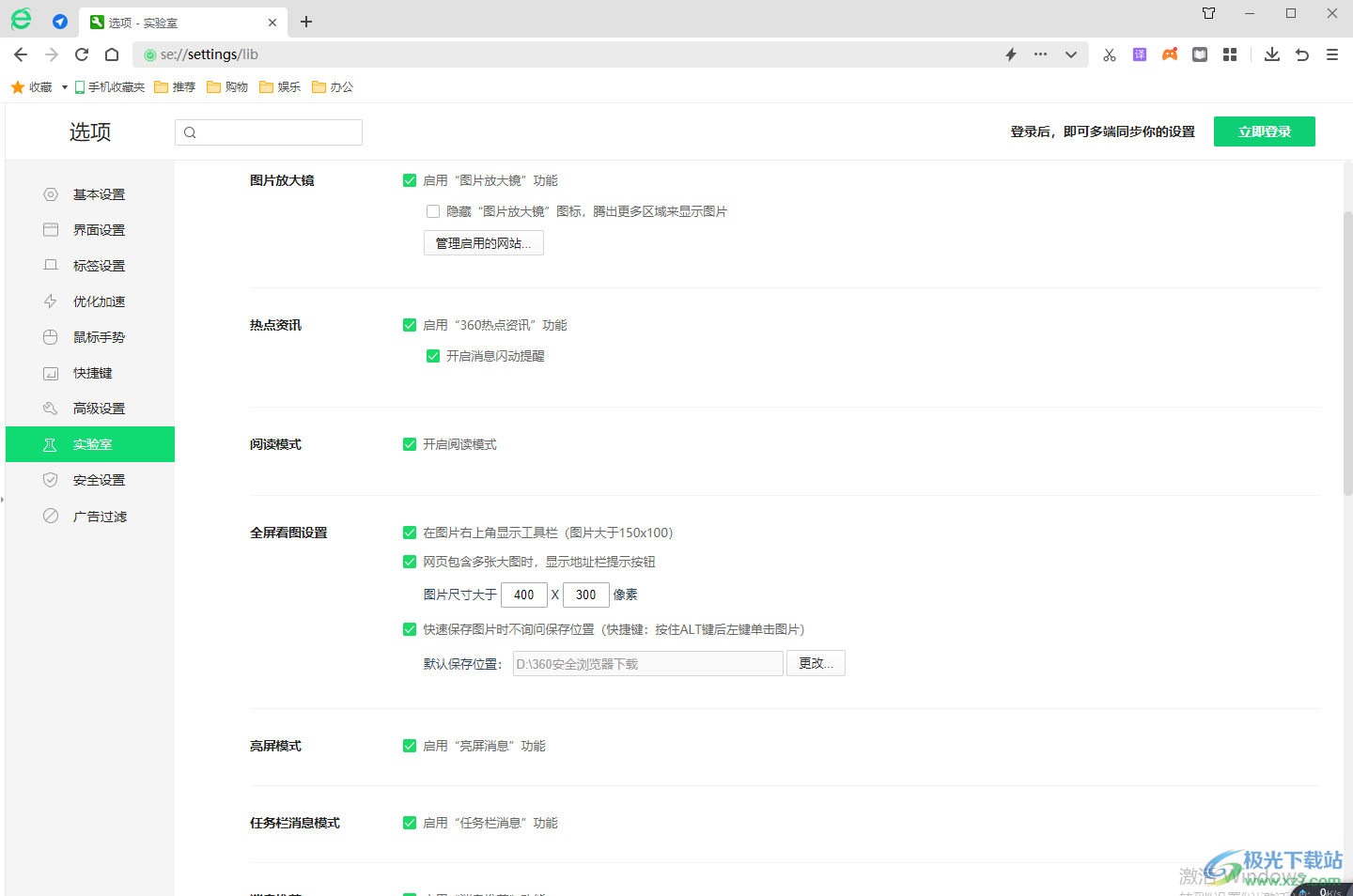The width and height of the screenshot is (1353, 896).
Task: Click the settings page vertical scrollbar
Action: [x=1347, y=352]
